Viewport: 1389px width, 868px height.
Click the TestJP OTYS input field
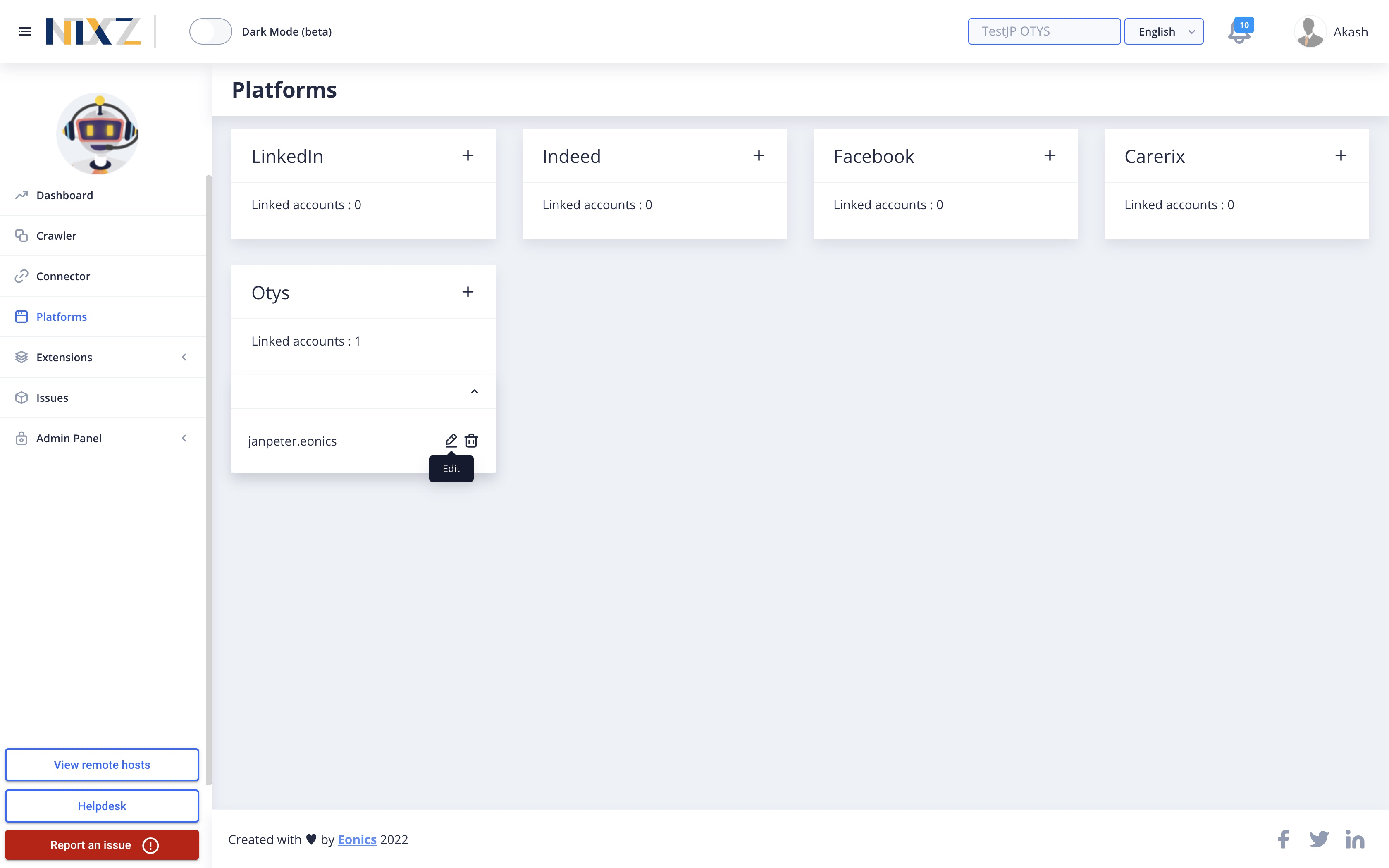[1044, 31]
